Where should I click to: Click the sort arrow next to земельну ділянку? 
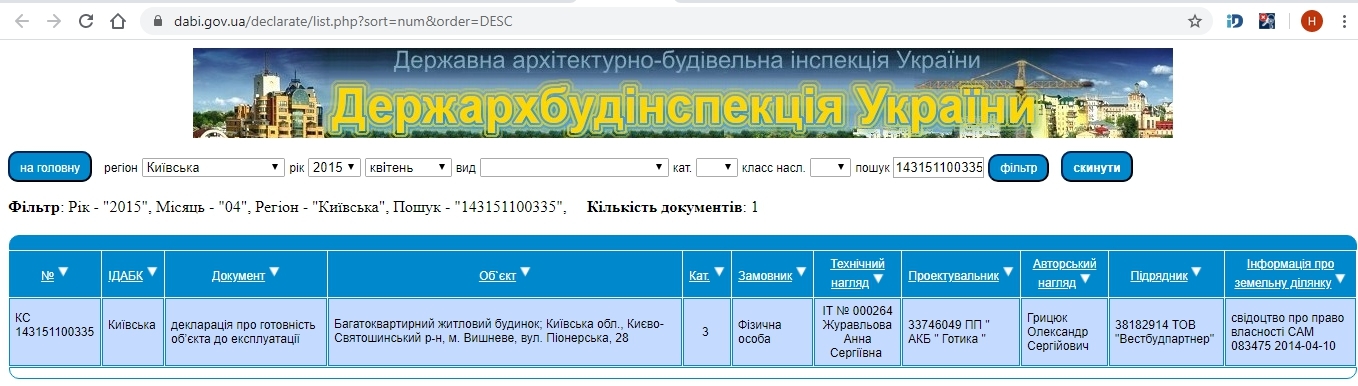[1340, 279]
